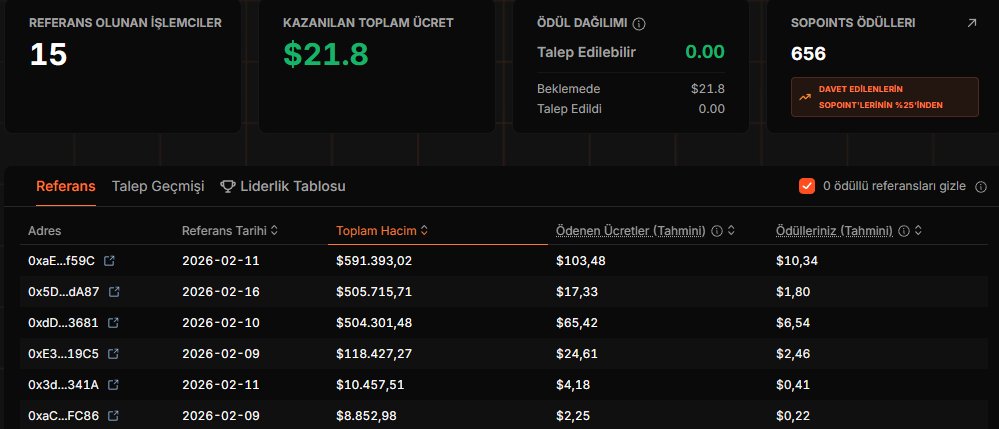Click trending arrow icon in Sopoints banner
The image size is (999, 429).
point(805,98)
